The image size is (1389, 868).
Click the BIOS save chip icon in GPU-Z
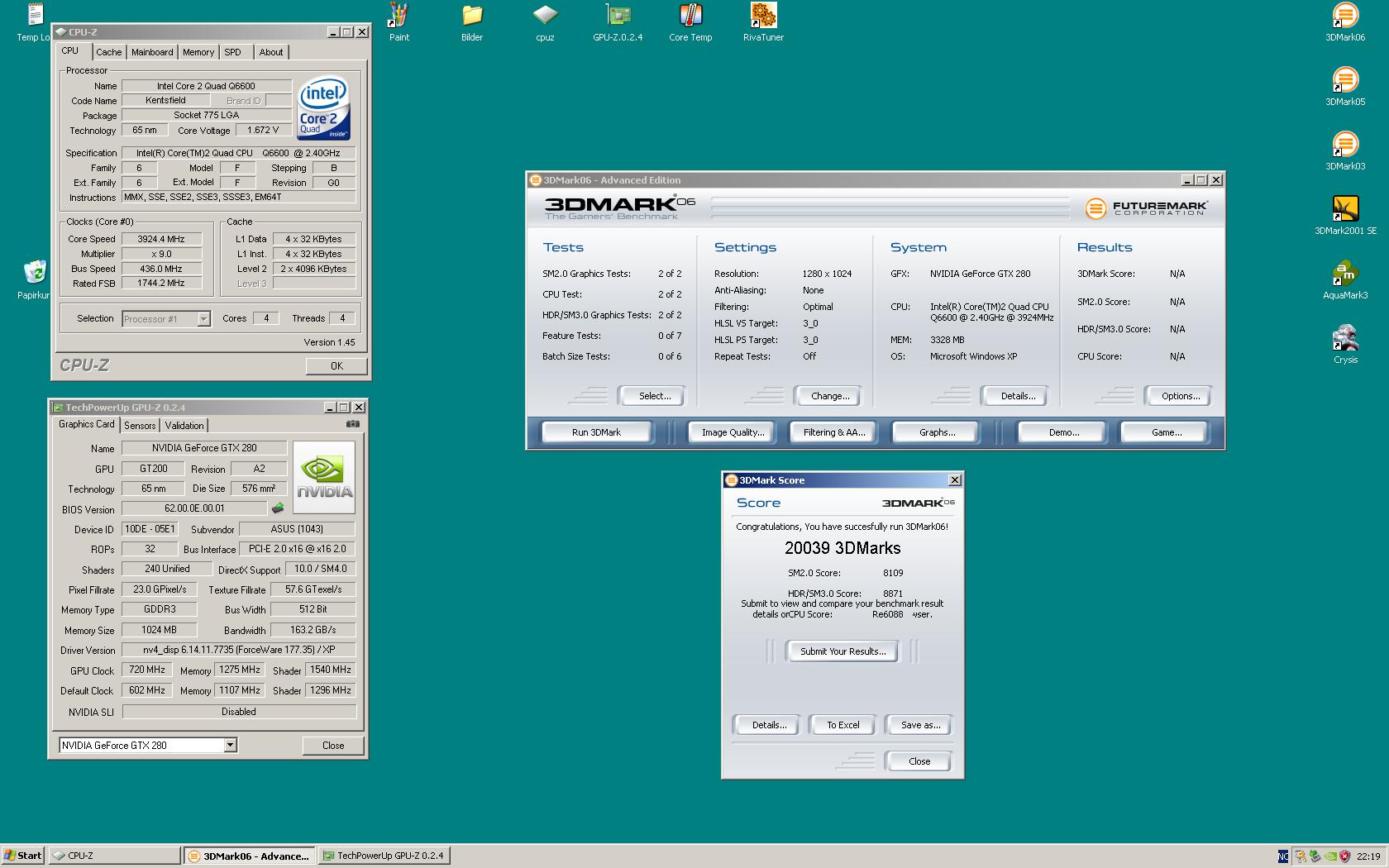click(x=278, y=508)
